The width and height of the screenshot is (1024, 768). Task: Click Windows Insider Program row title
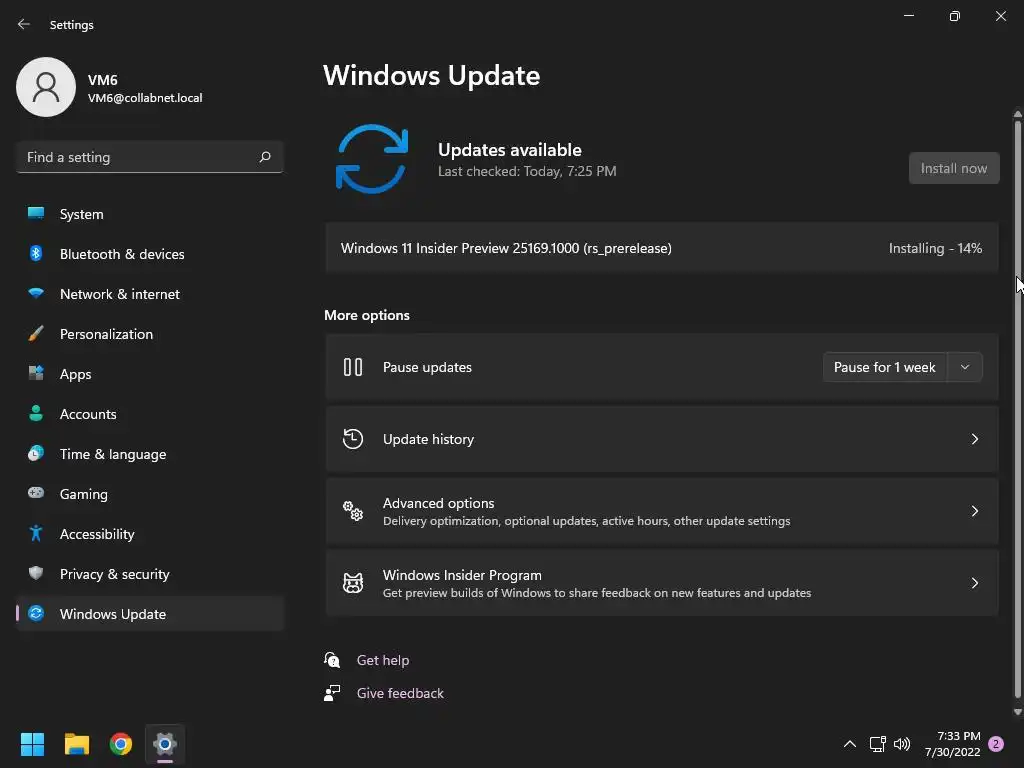(462, 575)
